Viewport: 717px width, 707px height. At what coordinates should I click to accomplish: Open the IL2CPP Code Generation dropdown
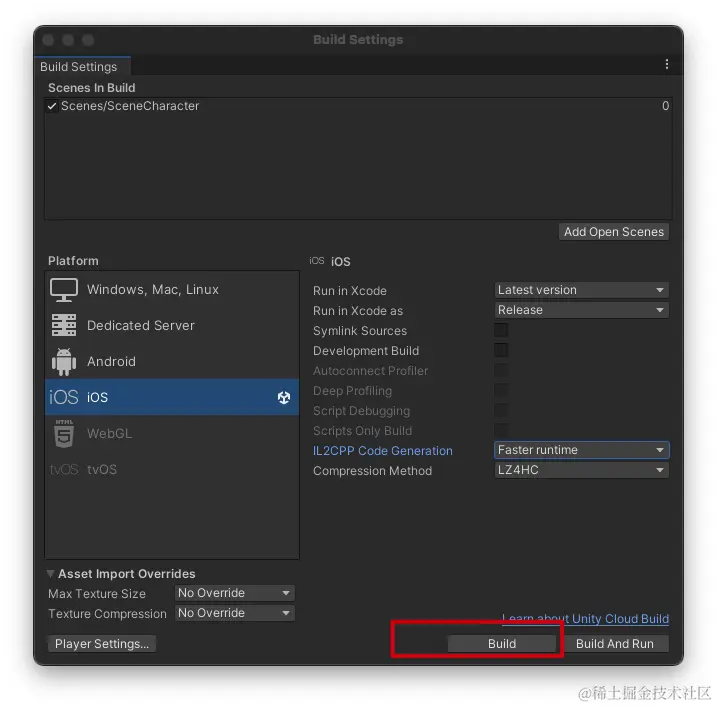coord(581,450)
